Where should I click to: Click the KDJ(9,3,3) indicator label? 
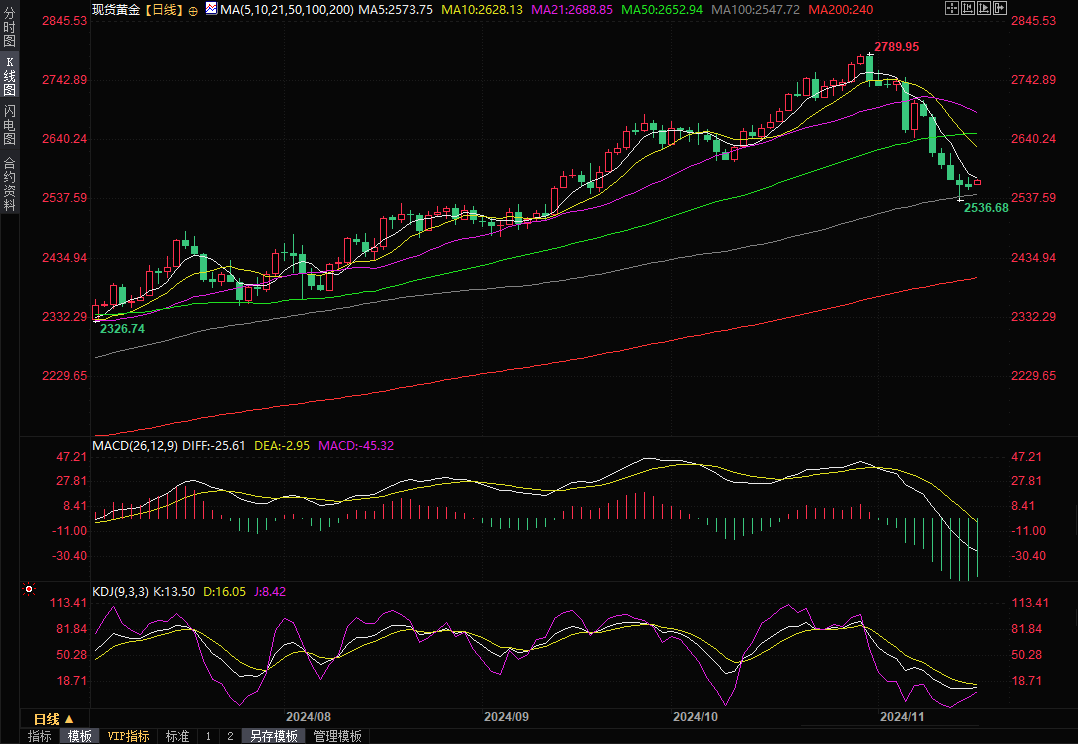(120, 592)
